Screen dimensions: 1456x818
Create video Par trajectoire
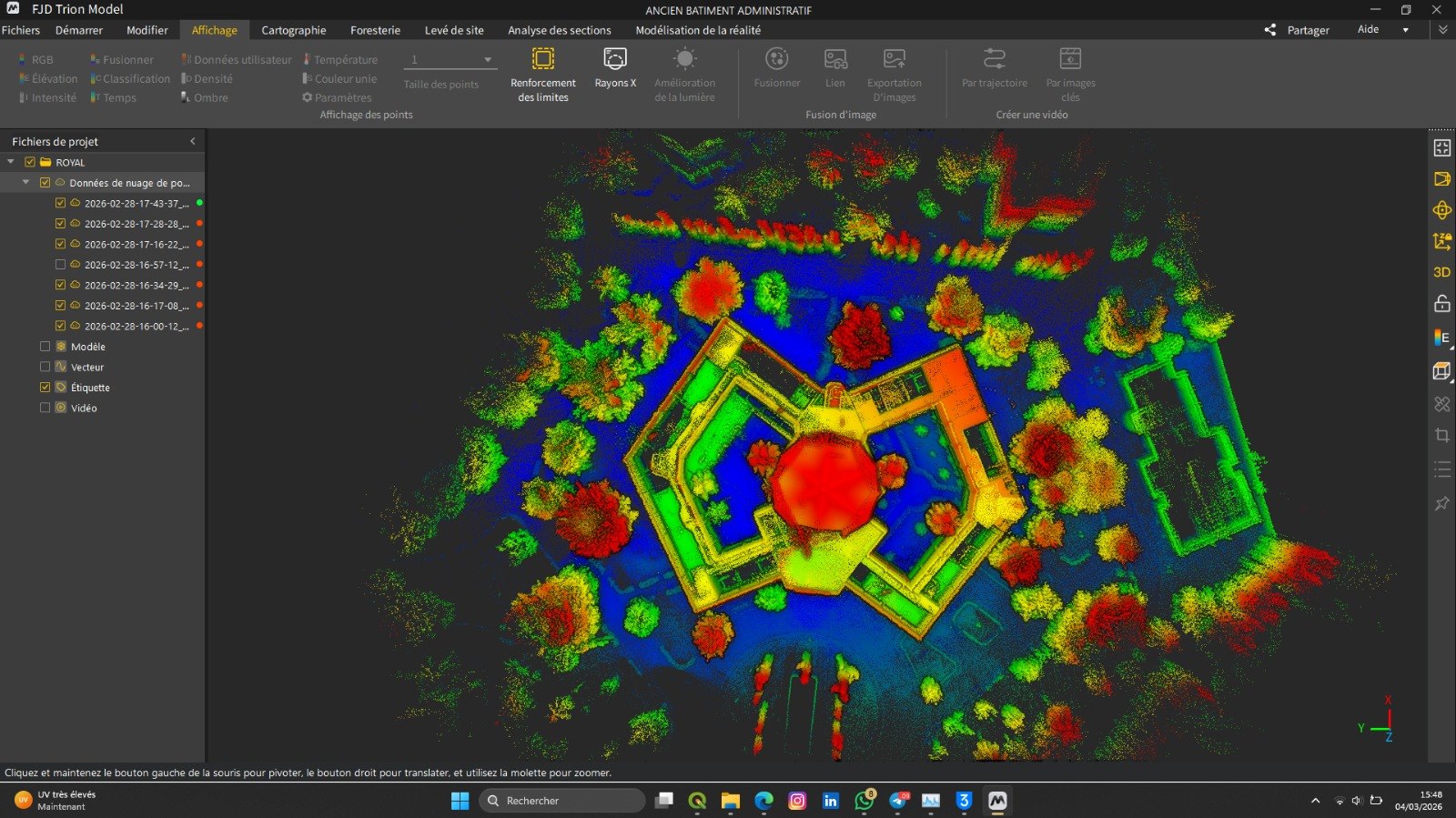tap(995, 69)
